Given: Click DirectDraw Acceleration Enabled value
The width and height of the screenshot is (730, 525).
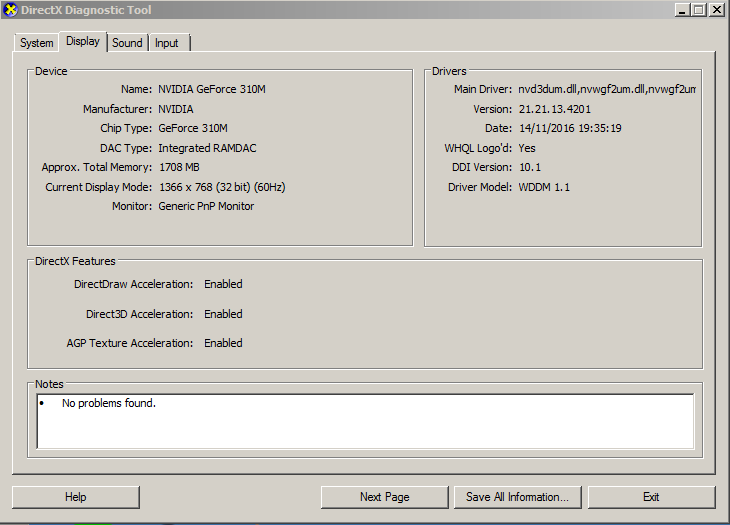Looking at the screenshot, I should 223,284.
